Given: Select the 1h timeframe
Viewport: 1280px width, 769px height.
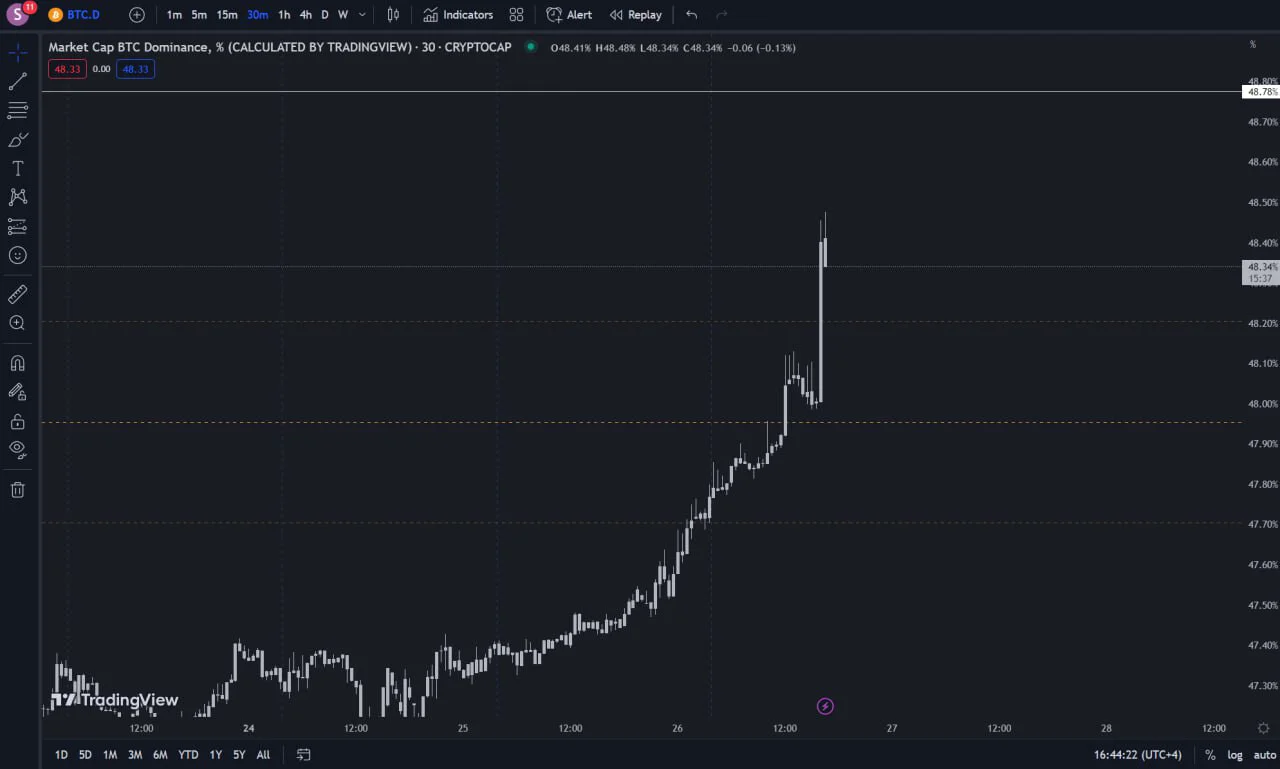Looking at the screenshot, I should coord(284,15).
